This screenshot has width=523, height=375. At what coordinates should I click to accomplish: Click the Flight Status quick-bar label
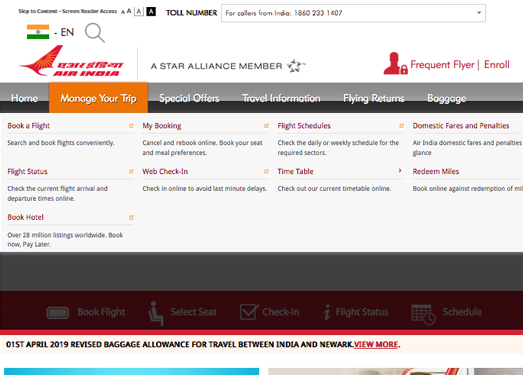(362, 312)
